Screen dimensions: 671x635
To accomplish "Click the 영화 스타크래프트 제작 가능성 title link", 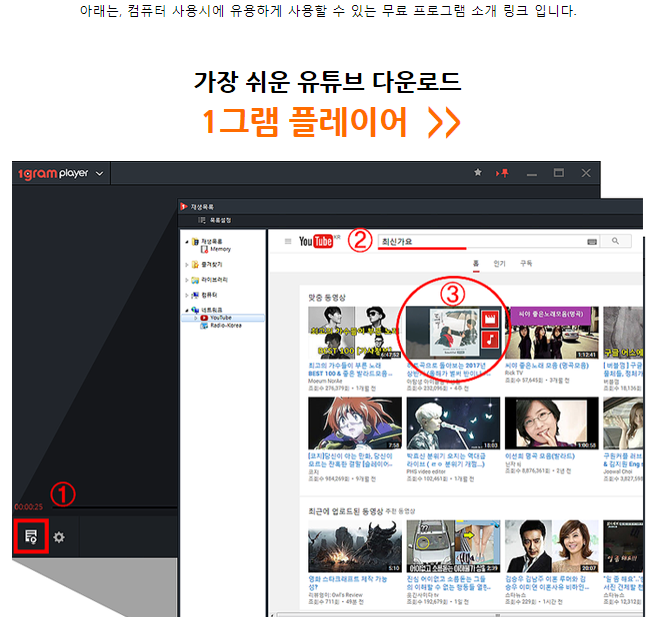I will pyautogui.click(x=347, y=583).
